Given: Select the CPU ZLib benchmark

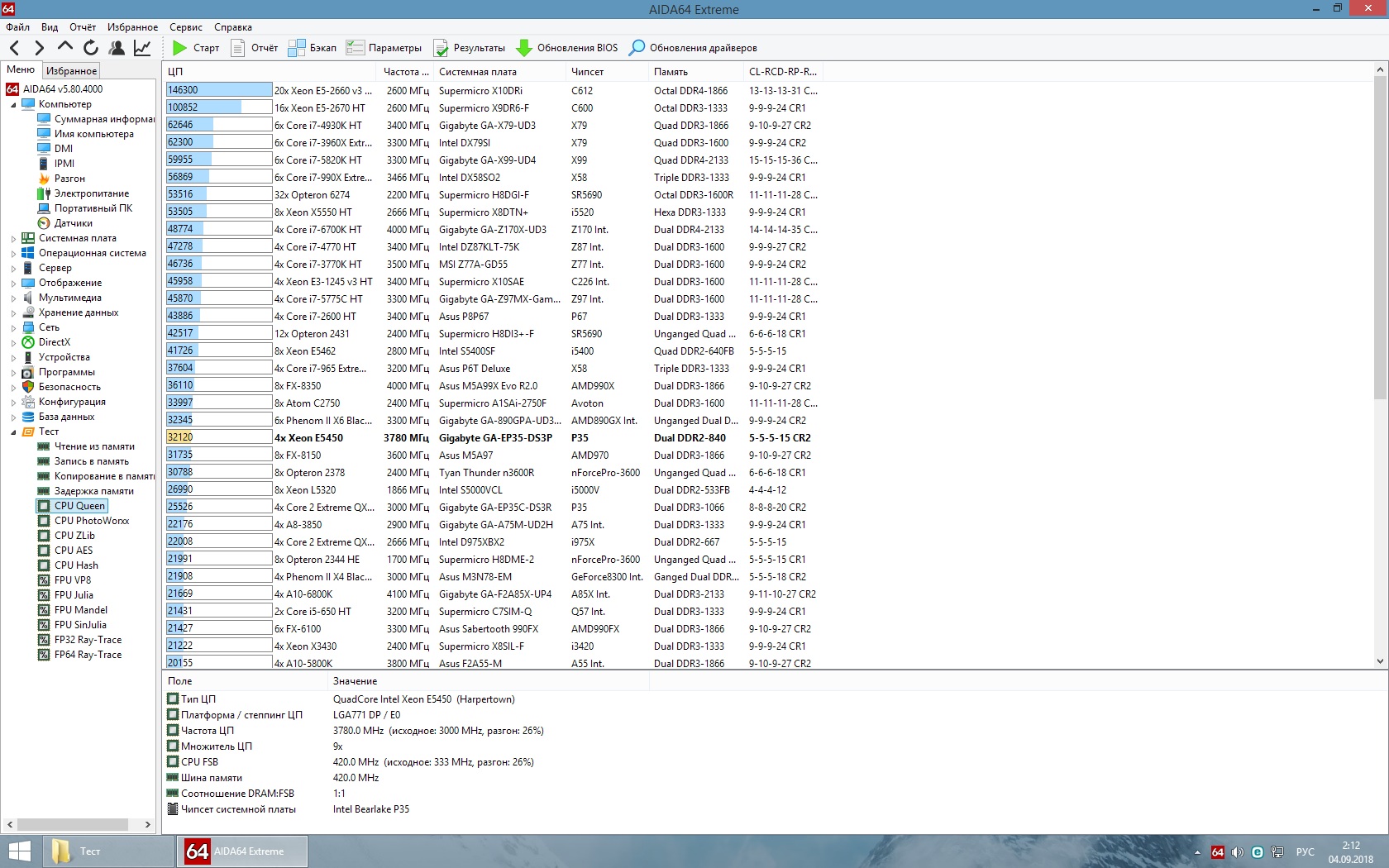Looking at the screenshot, I should (66, 536).
